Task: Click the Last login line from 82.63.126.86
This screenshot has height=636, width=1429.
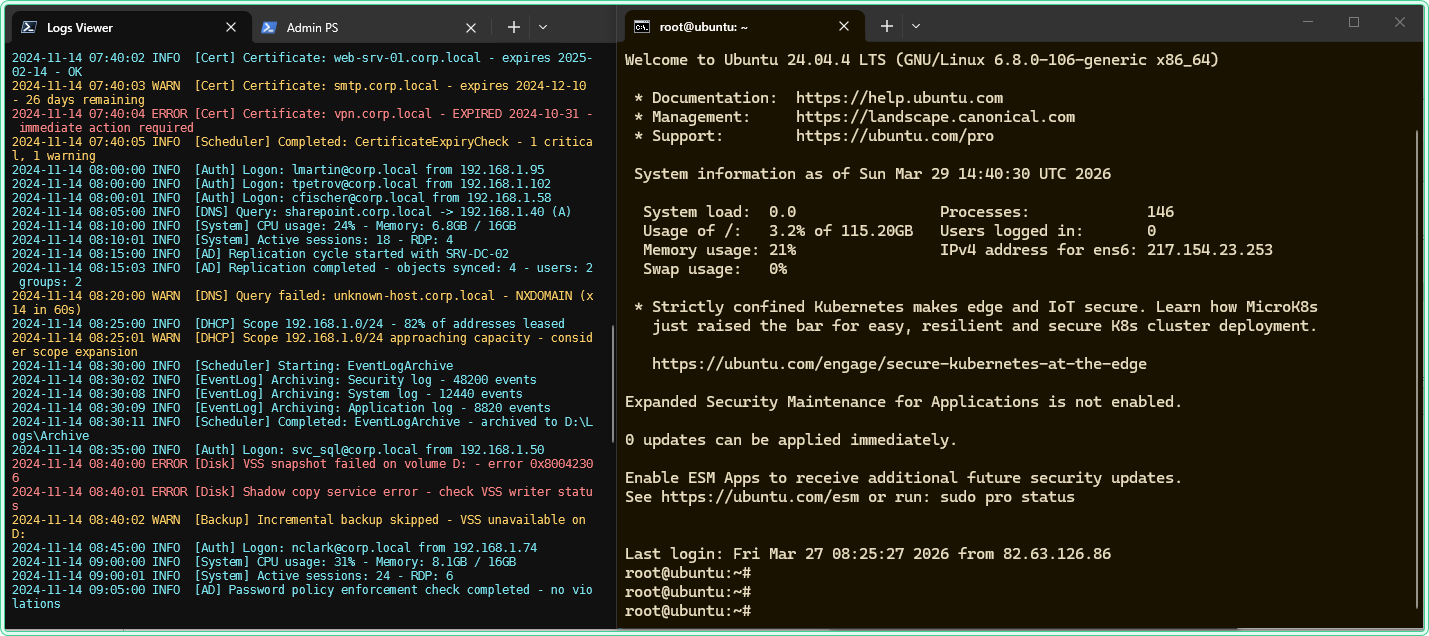Action: [x=868, y=554]
